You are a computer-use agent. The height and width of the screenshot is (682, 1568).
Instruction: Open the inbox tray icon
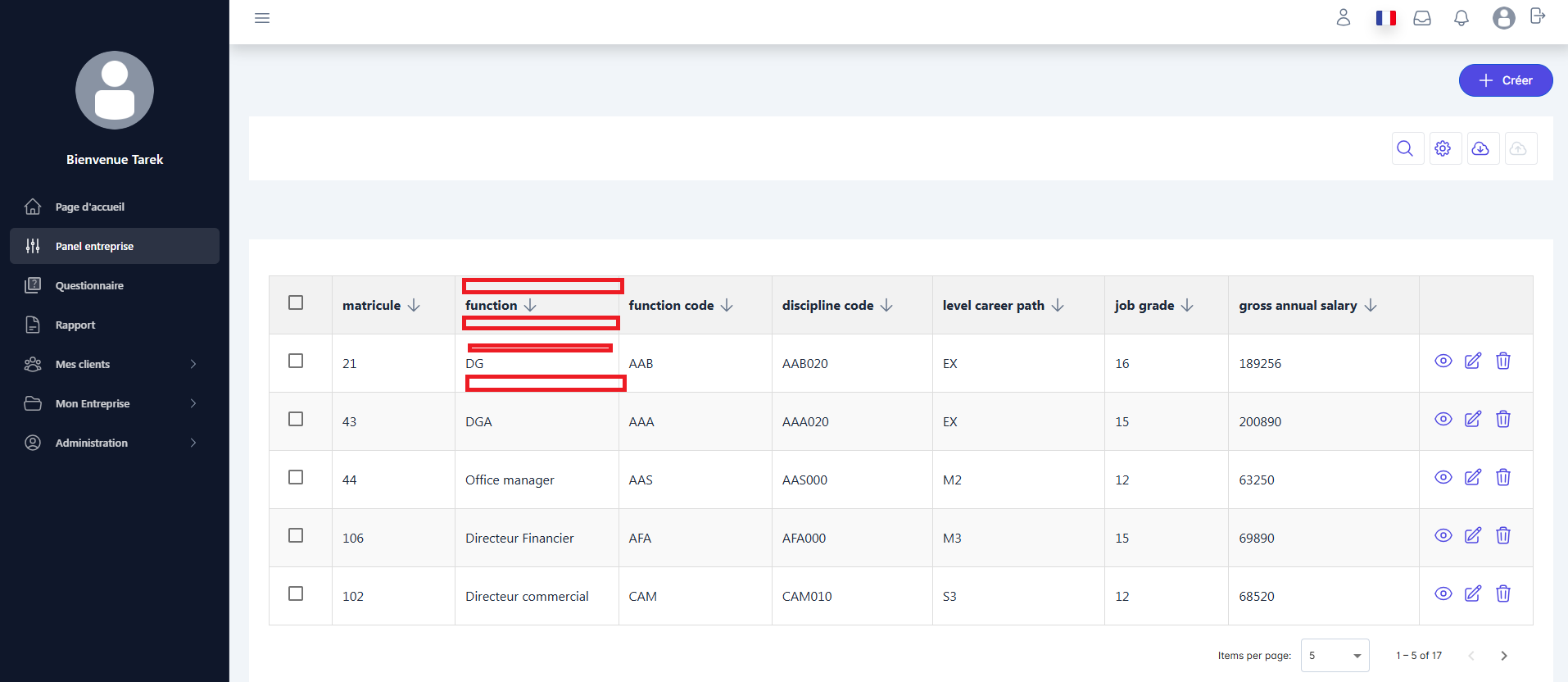[x=1422, y=18]
